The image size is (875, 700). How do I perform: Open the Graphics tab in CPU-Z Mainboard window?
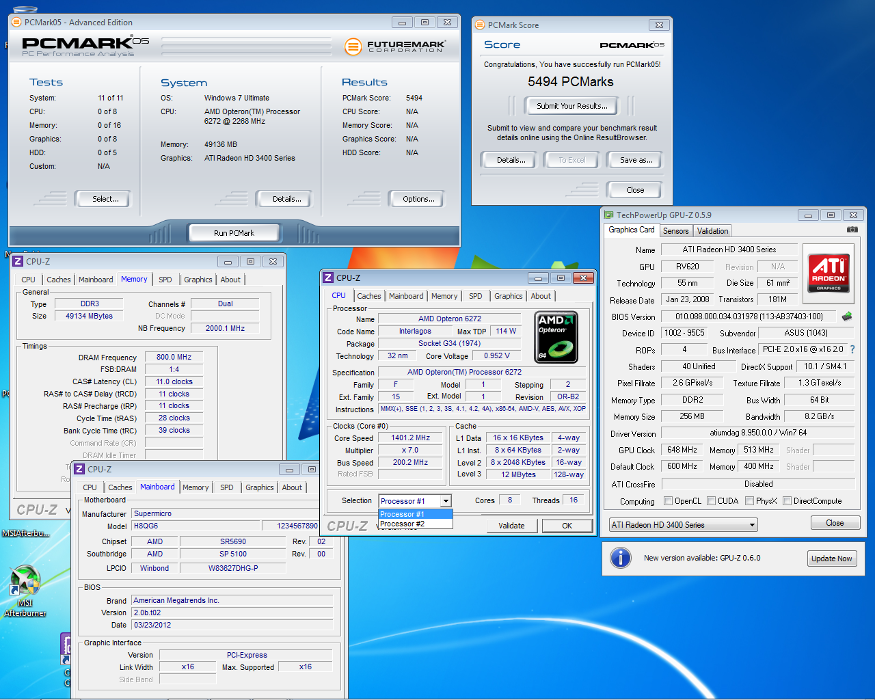[x=259, y=487]
